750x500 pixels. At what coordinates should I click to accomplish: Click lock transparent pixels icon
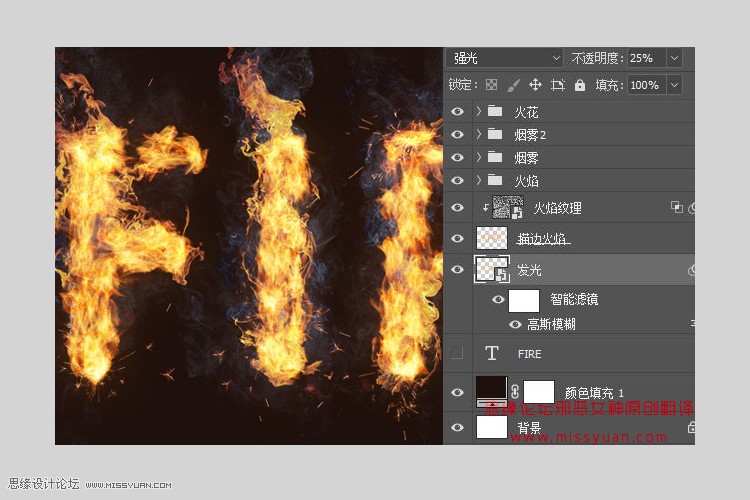pos(491,85)
